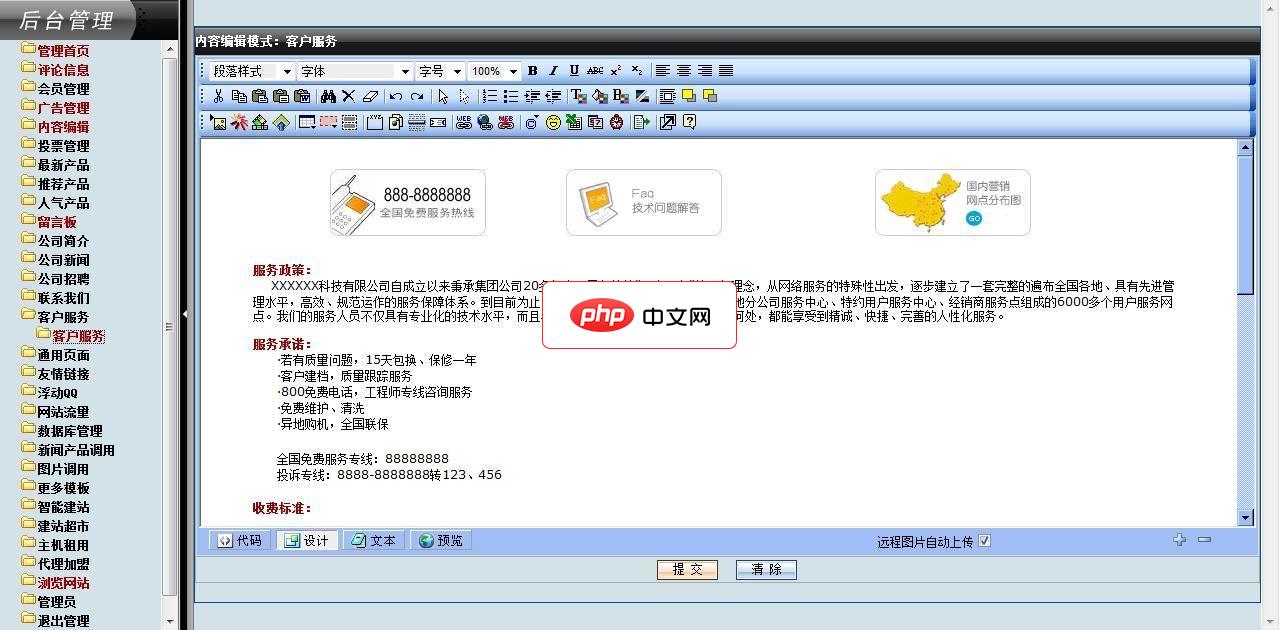Click the numbered list icon
The image size is (1280, 630).
490,96
